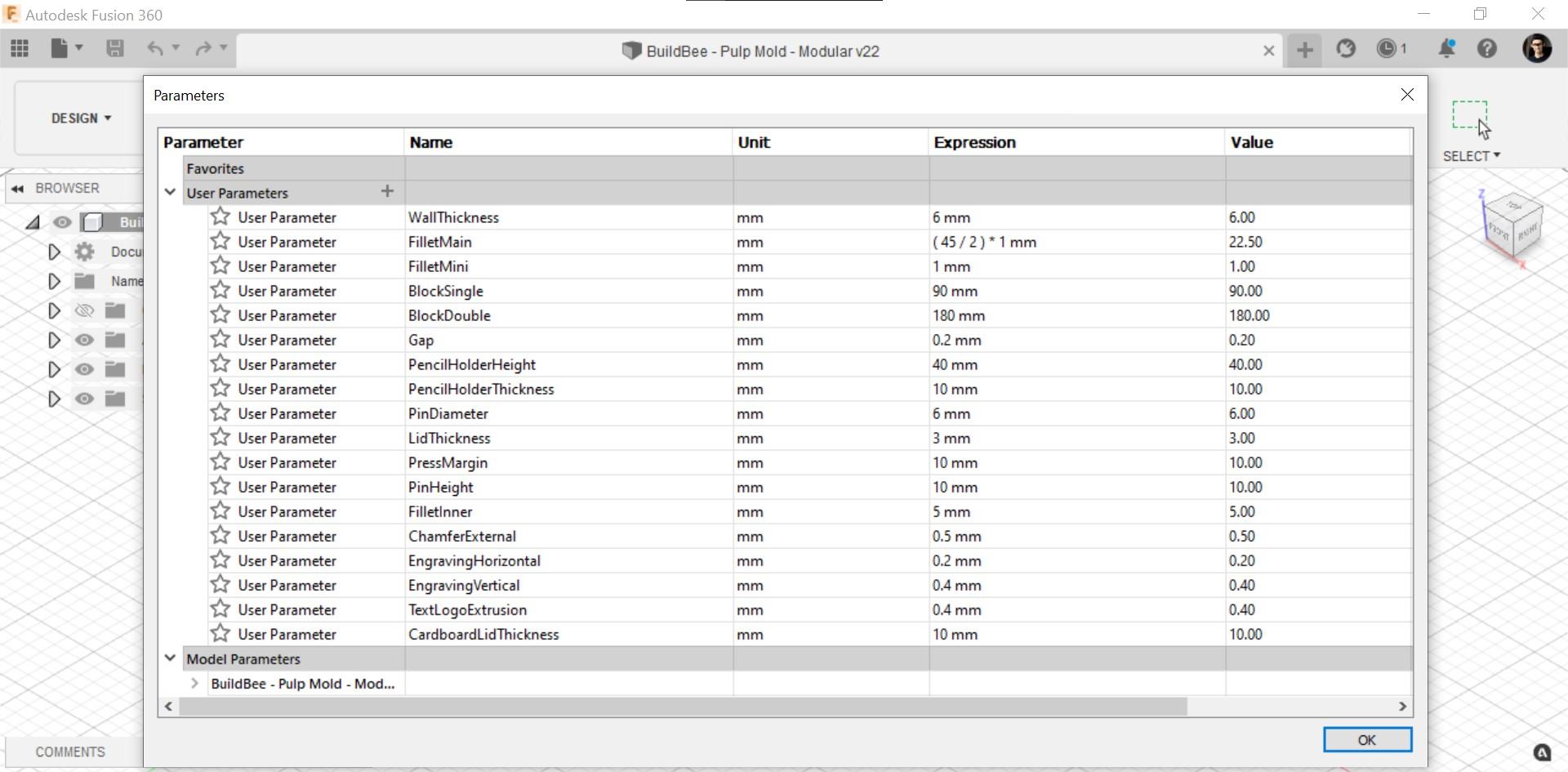Toggle favorite star for CardboardLidThickness

tap(220, 633)
